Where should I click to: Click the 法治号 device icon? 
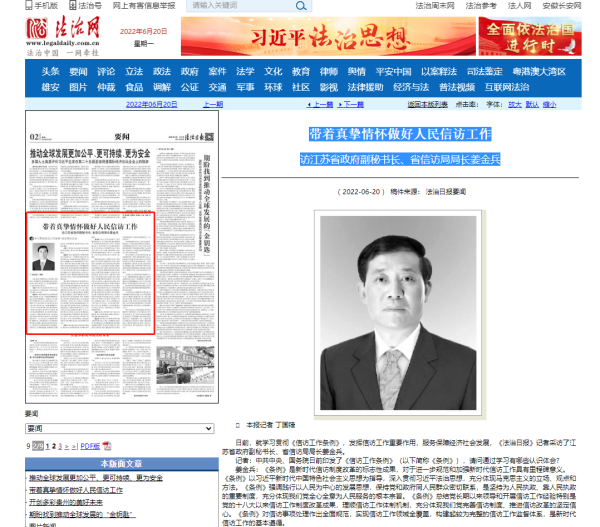pyautogui.click(x=73, y=5)
